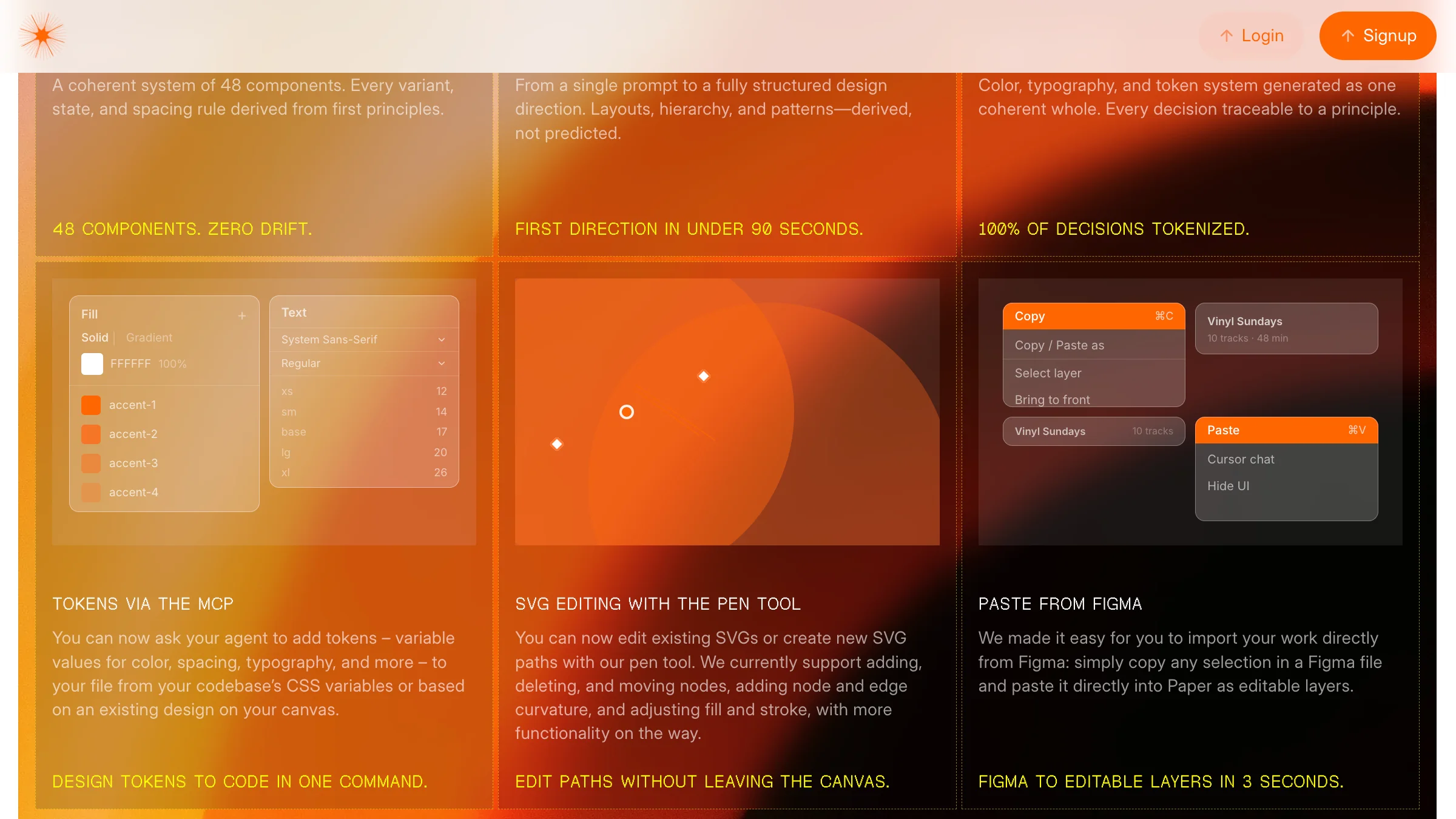Select the base 17 text size
The width and height of the screenshot is (1456, 819).
point(364,432)
